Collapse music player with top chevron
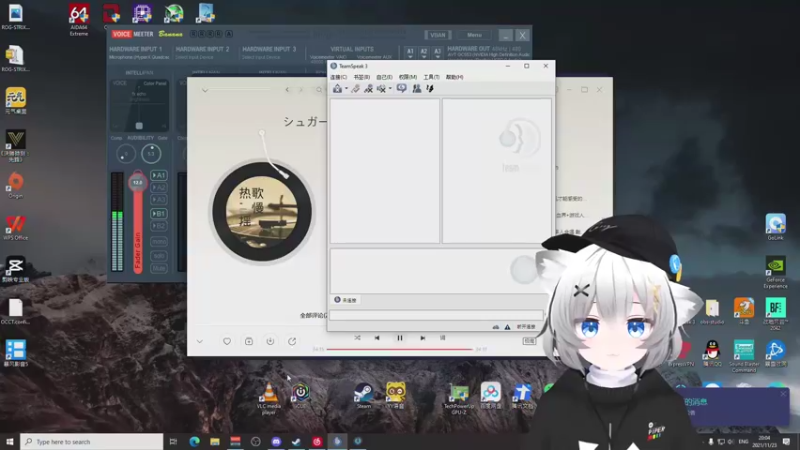Screen dimensions: 800x450 205,90
